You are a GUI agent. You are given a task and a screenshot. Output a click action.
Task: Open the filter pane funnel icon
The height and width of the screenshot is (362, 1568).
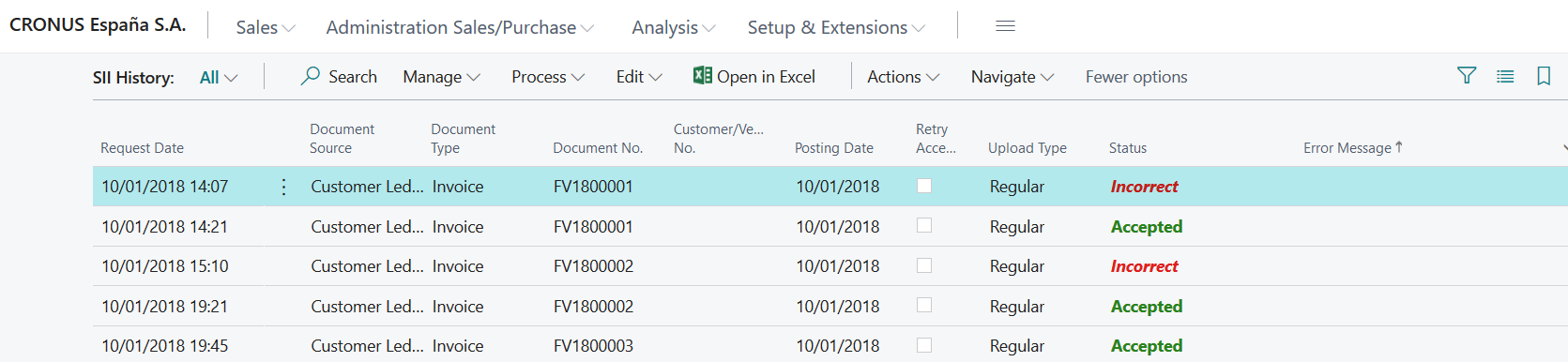click(x=1467, y=76)
